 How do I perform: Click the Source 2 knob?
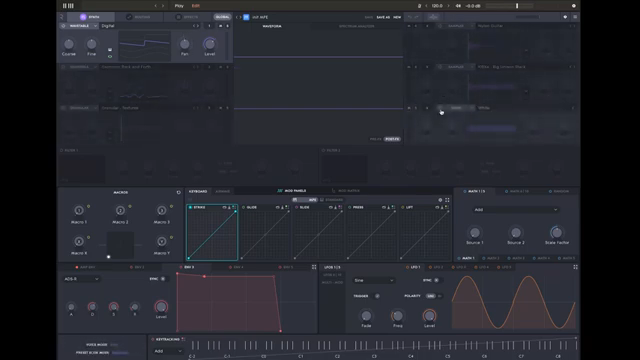(516, 232)
